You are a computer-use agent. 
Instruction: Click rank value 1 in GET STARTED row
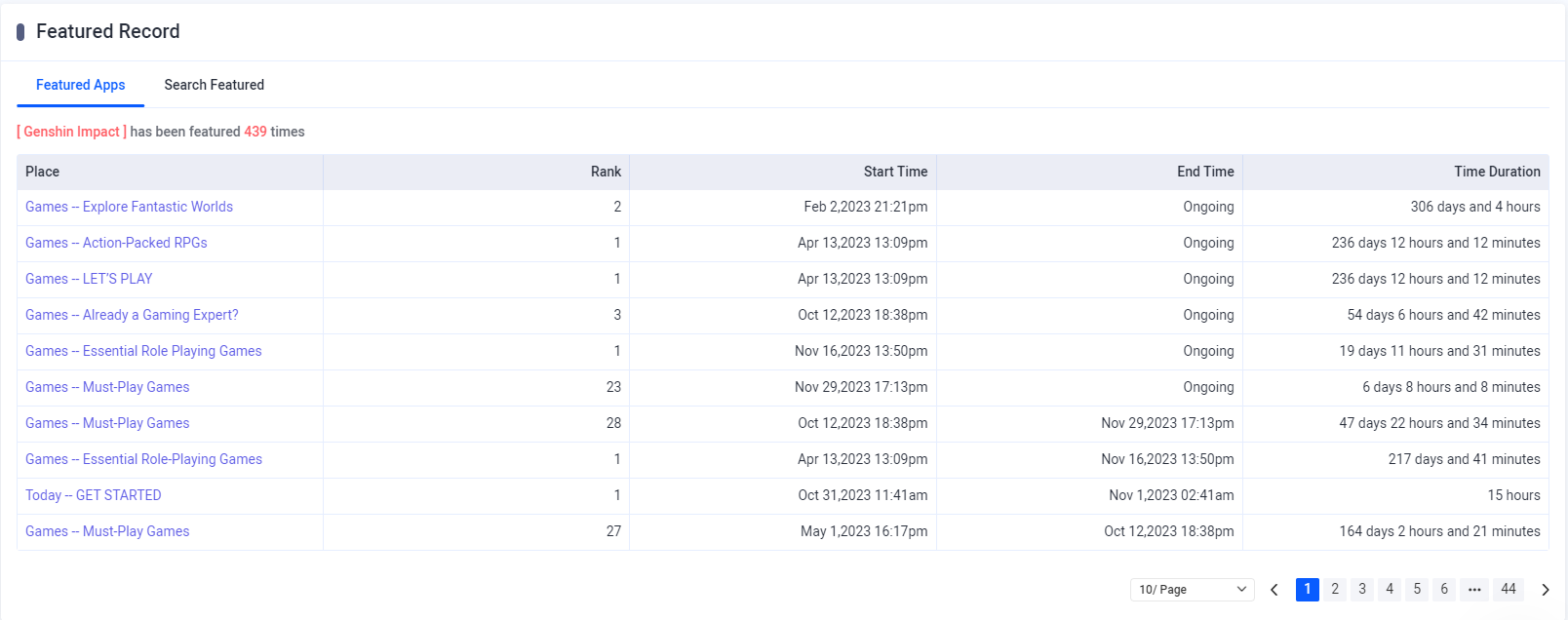(617, 495)
